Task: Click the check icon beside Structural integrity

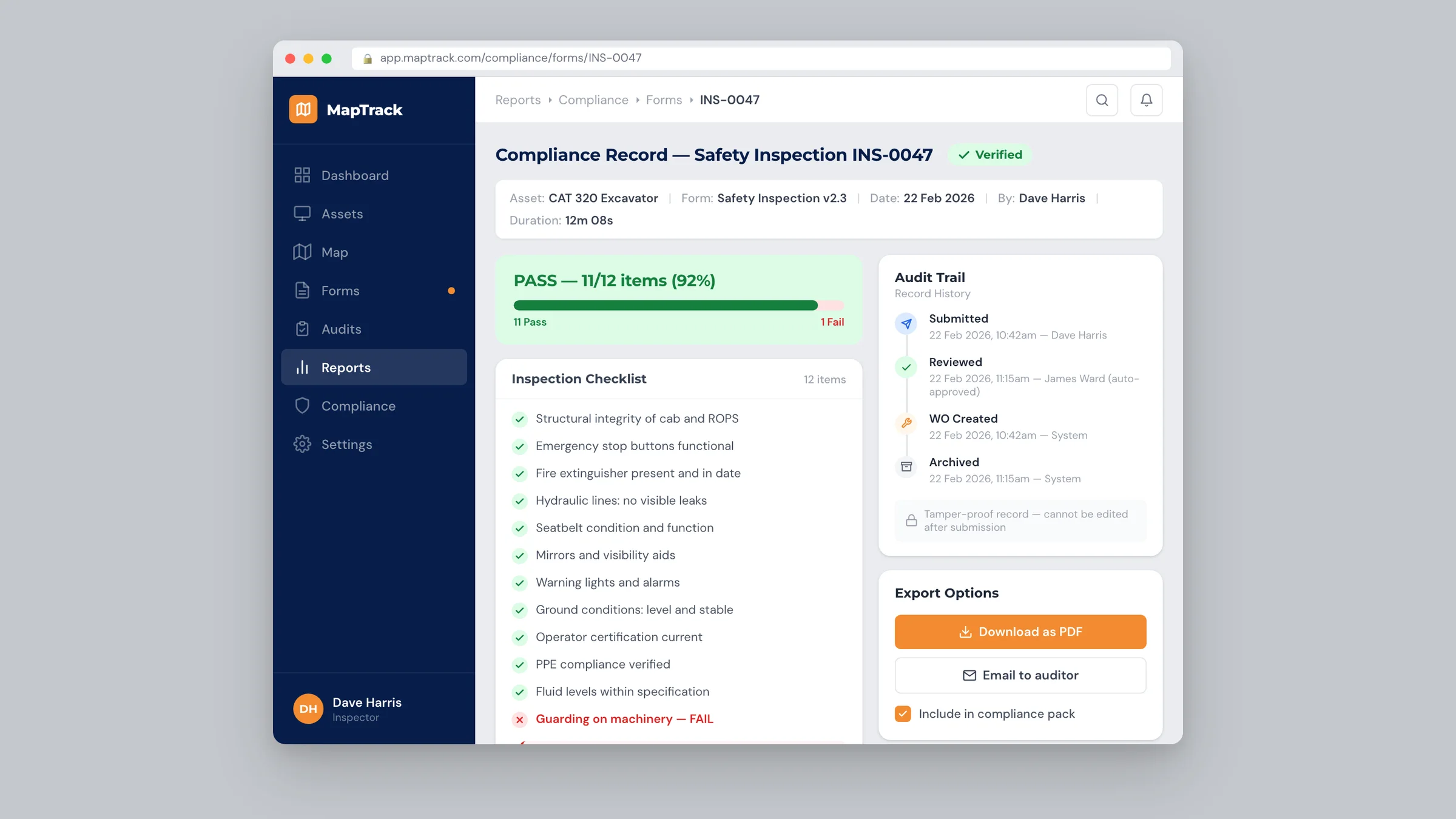Action: 519,419
